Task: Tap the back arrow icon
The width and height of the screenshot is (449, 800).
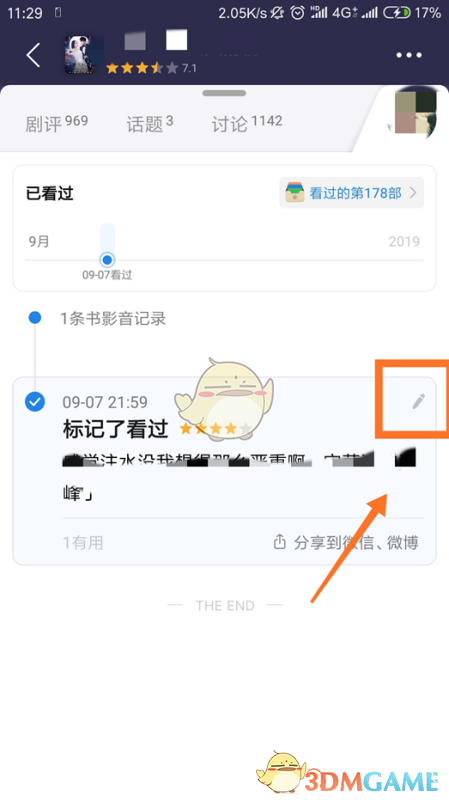Action: (x=33, y=55)
